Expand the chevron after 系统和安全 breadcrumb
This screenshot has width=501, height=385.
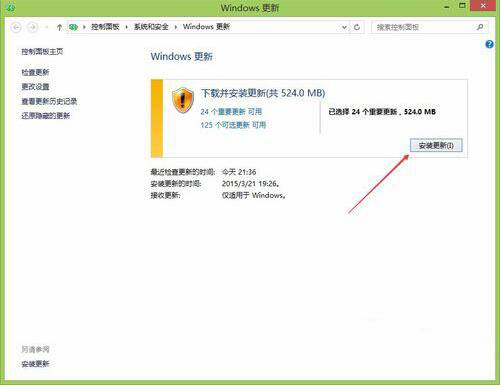(x=176, y=27)
